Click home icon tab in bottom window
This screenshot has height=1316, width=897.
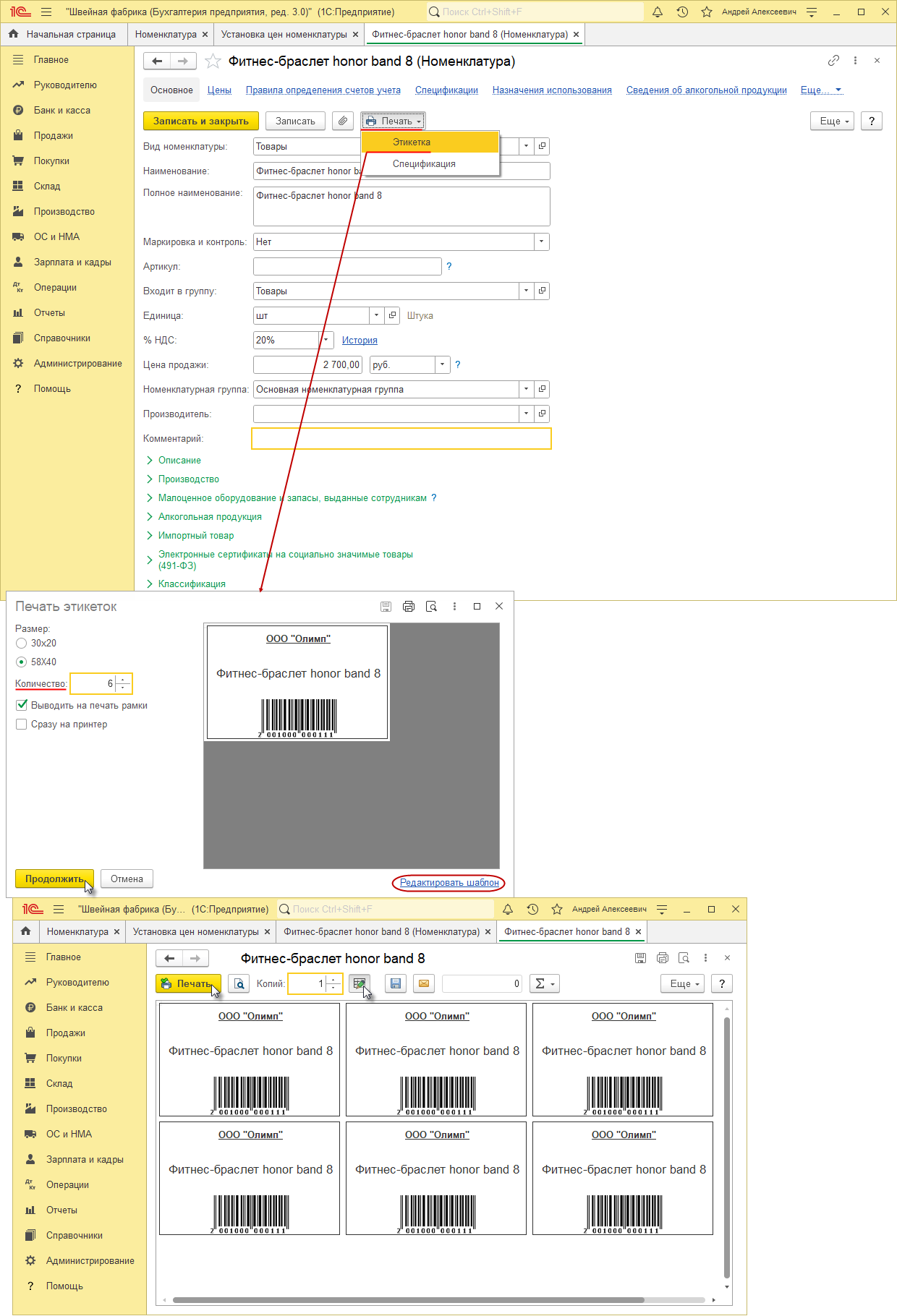pos(26,931)
